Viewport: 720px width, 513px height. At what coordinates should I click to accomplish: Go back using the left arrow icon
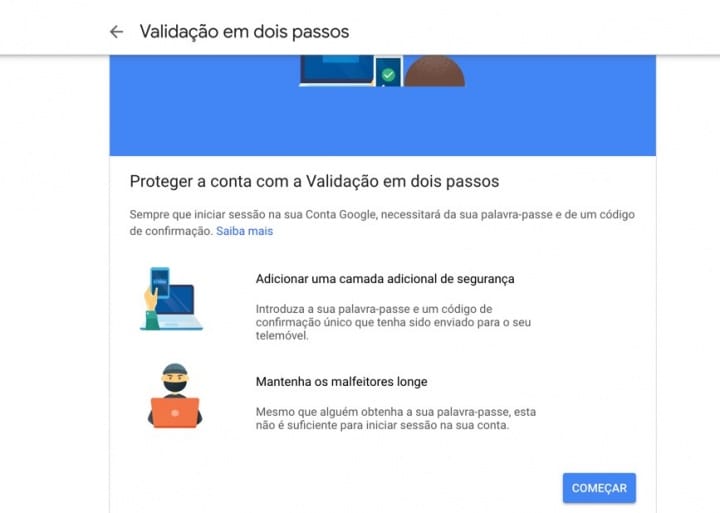pos(117,32)
